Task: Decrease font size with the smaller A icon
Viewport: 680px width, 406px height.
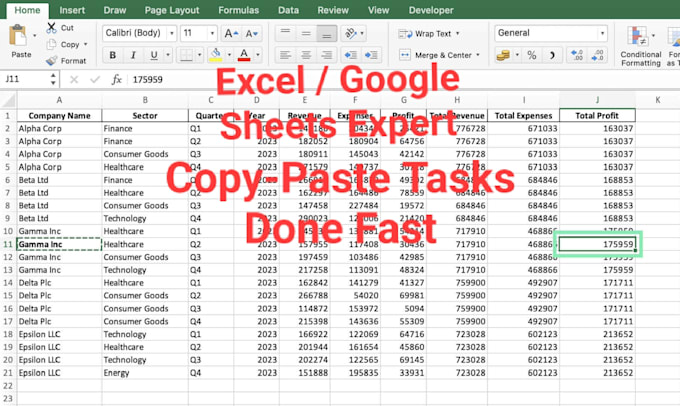Action: coord(251,33)
